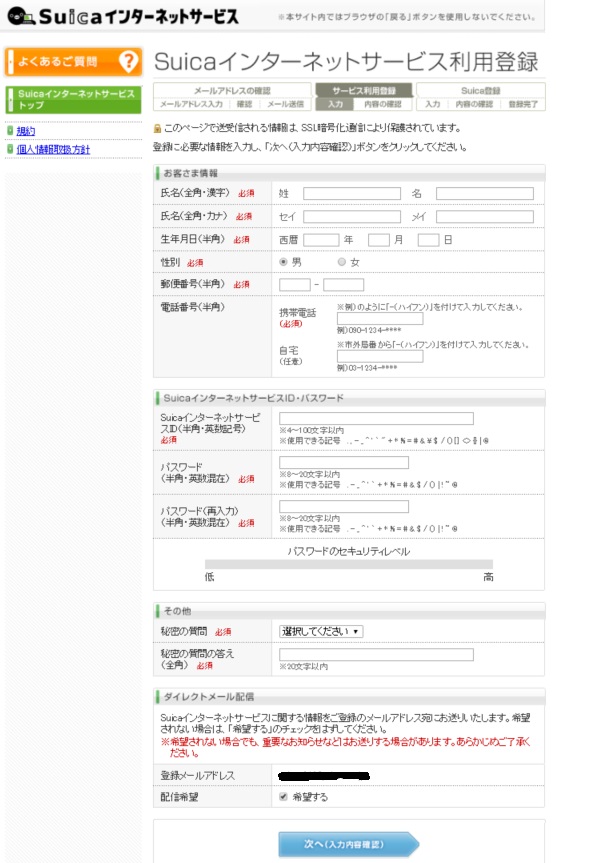The image size is (593, 863).
Task: Select Suica登録 step tab
Action: coord(481,91)
